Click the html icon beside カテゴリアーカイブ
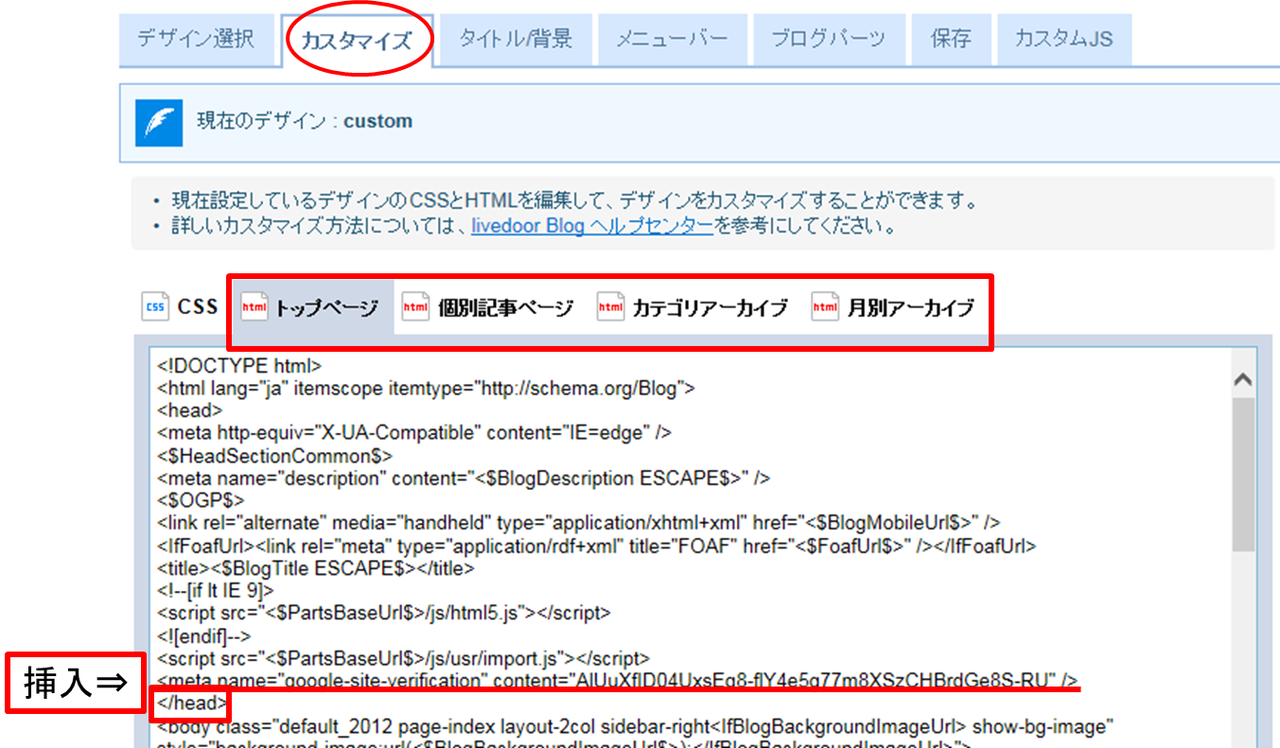 click(x=610, y=308)
